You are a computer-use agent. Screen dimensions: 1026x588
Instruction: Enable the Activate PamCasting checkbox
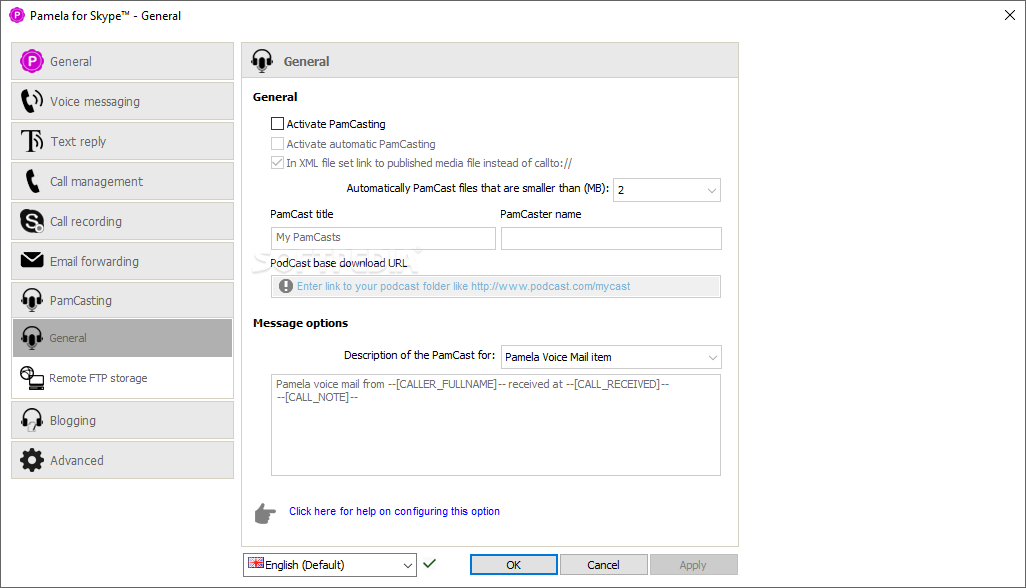pyautogui.click(x=277, y=124)
